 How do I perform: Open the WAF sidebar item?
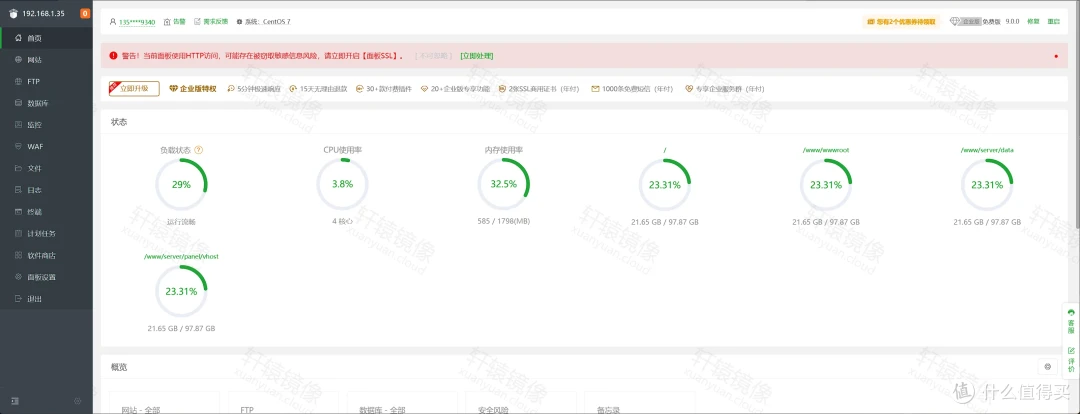point(46,147)
